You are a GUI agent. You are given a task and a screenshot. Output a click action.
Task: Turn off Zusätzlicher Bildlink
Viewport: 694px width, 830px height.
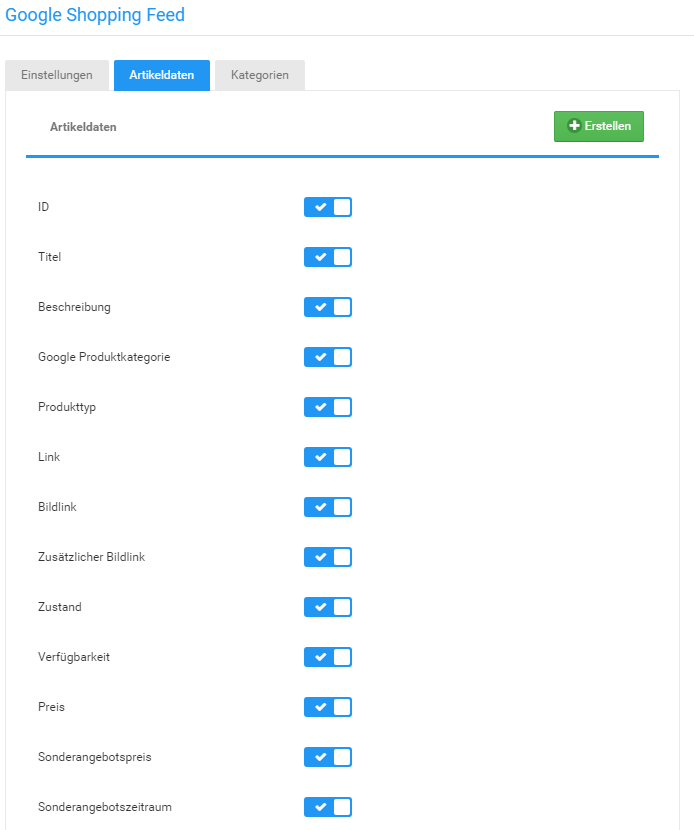pyautogui.click(x=328, y=557)
